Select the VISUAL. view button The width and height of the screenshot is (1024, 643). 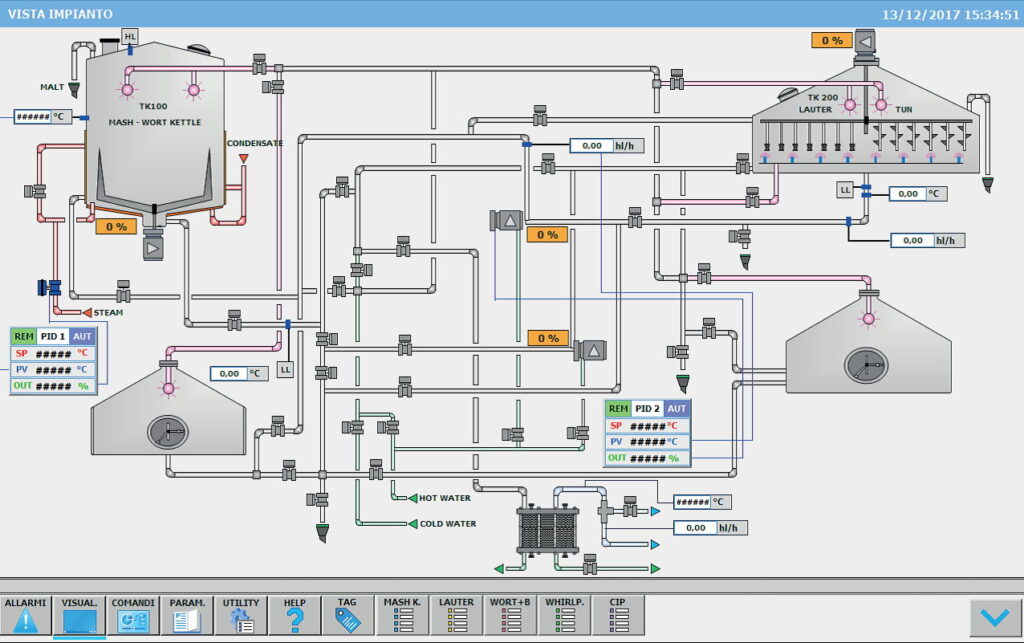pyautogui.click(x=79, y=615)
